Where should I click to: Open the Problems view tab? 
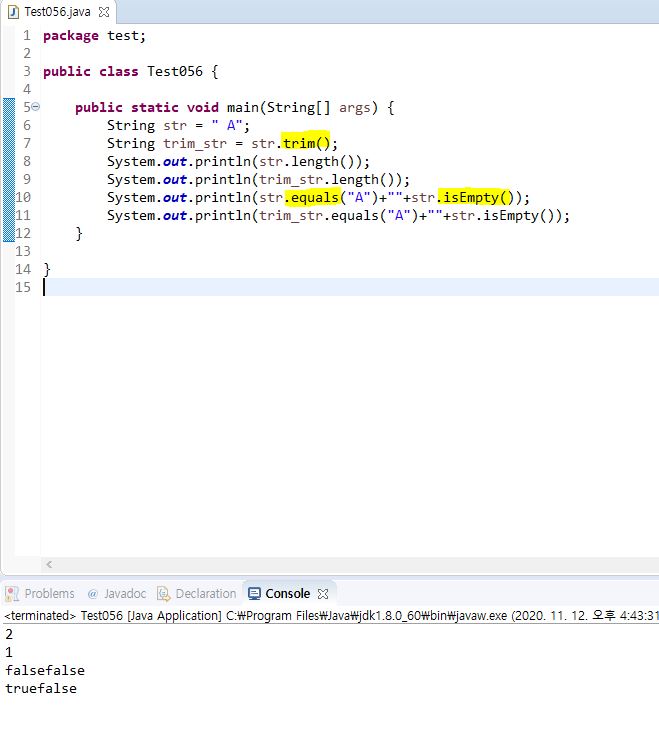point(40,593)
